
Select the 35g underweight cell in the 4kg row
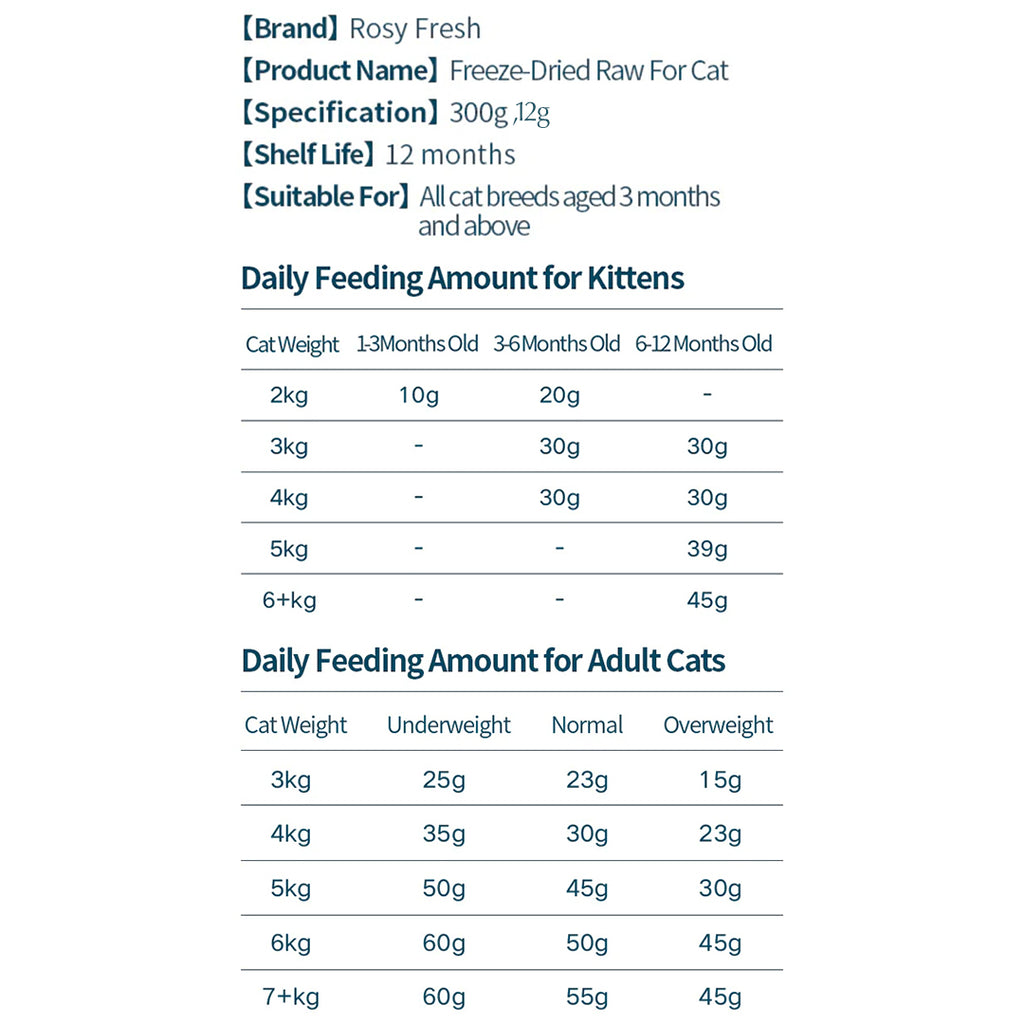443,834
